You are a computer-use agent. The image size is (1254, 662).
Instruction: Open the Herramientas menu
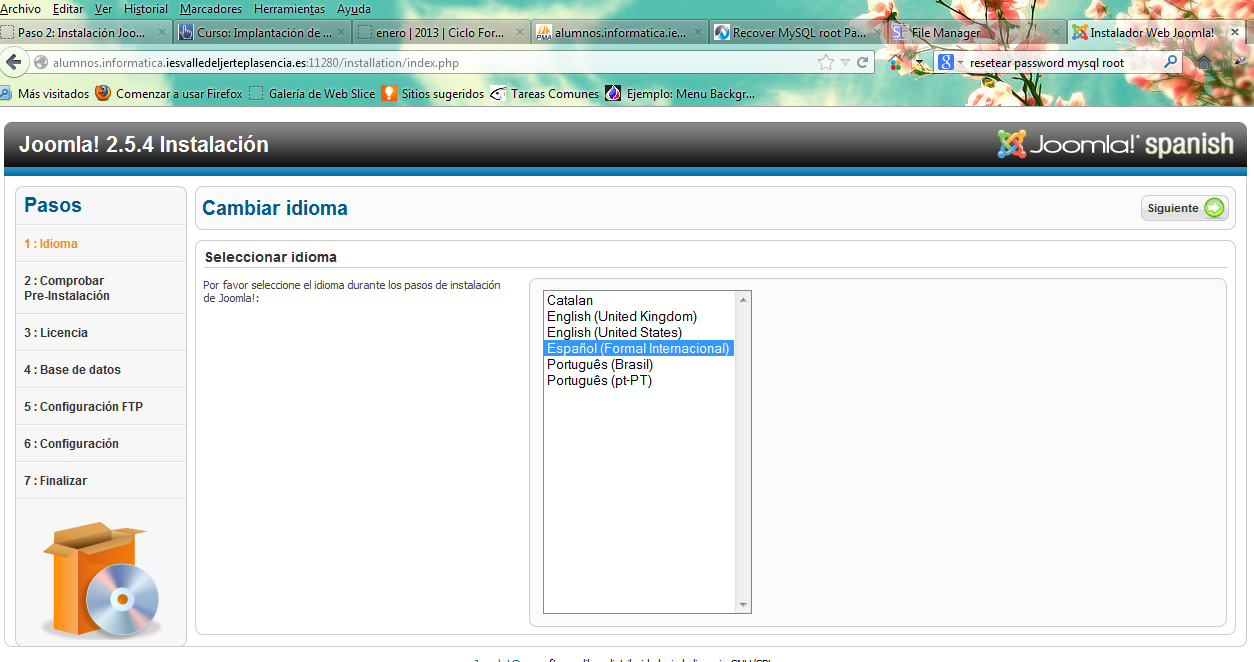coord(289,9)
